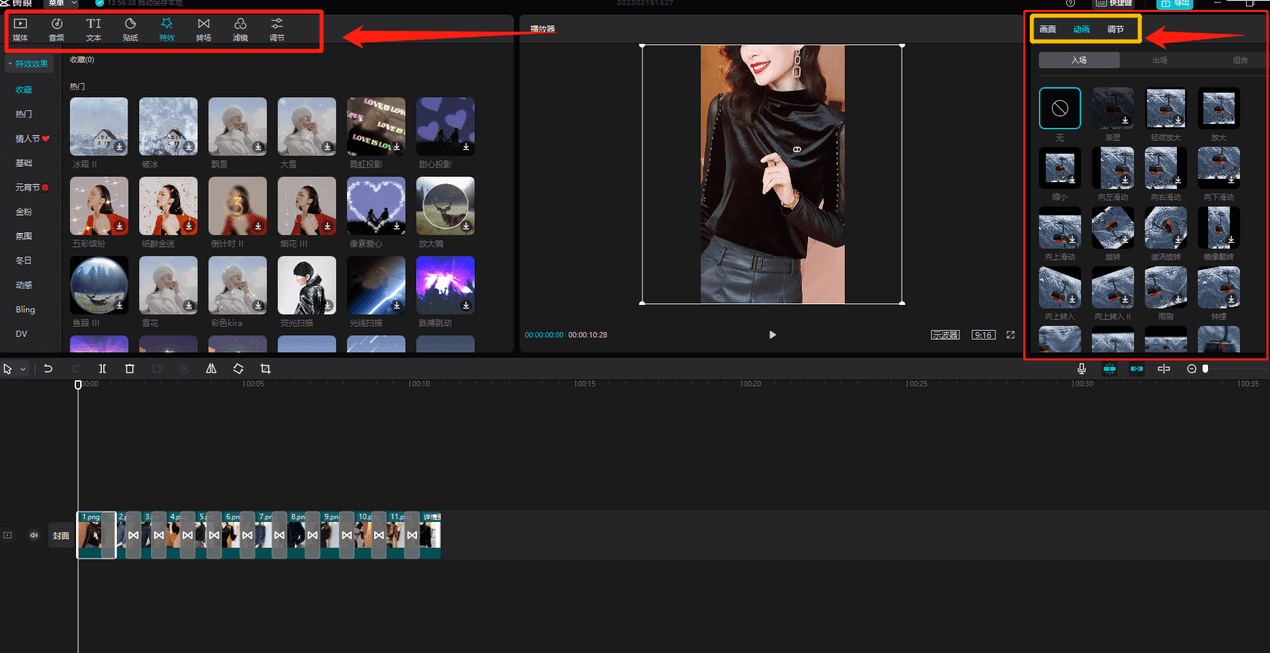This screenshot has height=653, width=1270.
Task: Select the split clip tool
Action: (x=102, y=369)
